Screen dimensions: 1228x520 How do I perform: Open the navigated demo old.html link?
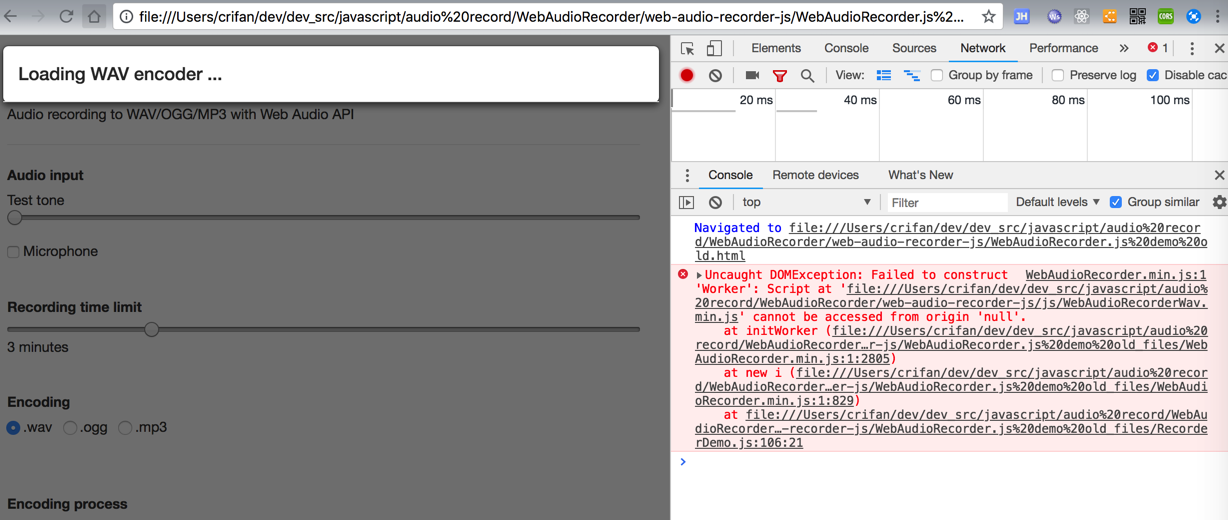(951, 242)
